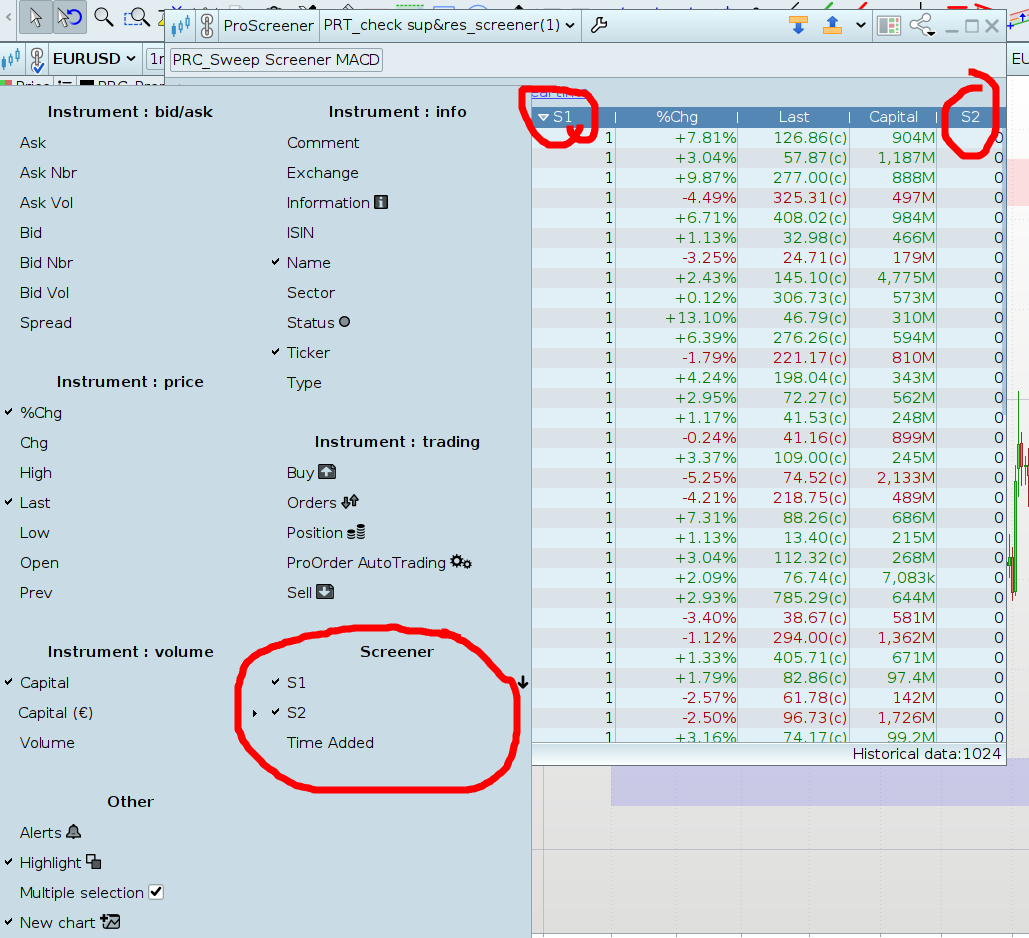Viewport: 1029px width, 938px height.
Task: Click the -5.25% change cell
Action: [x=709, y=477]
